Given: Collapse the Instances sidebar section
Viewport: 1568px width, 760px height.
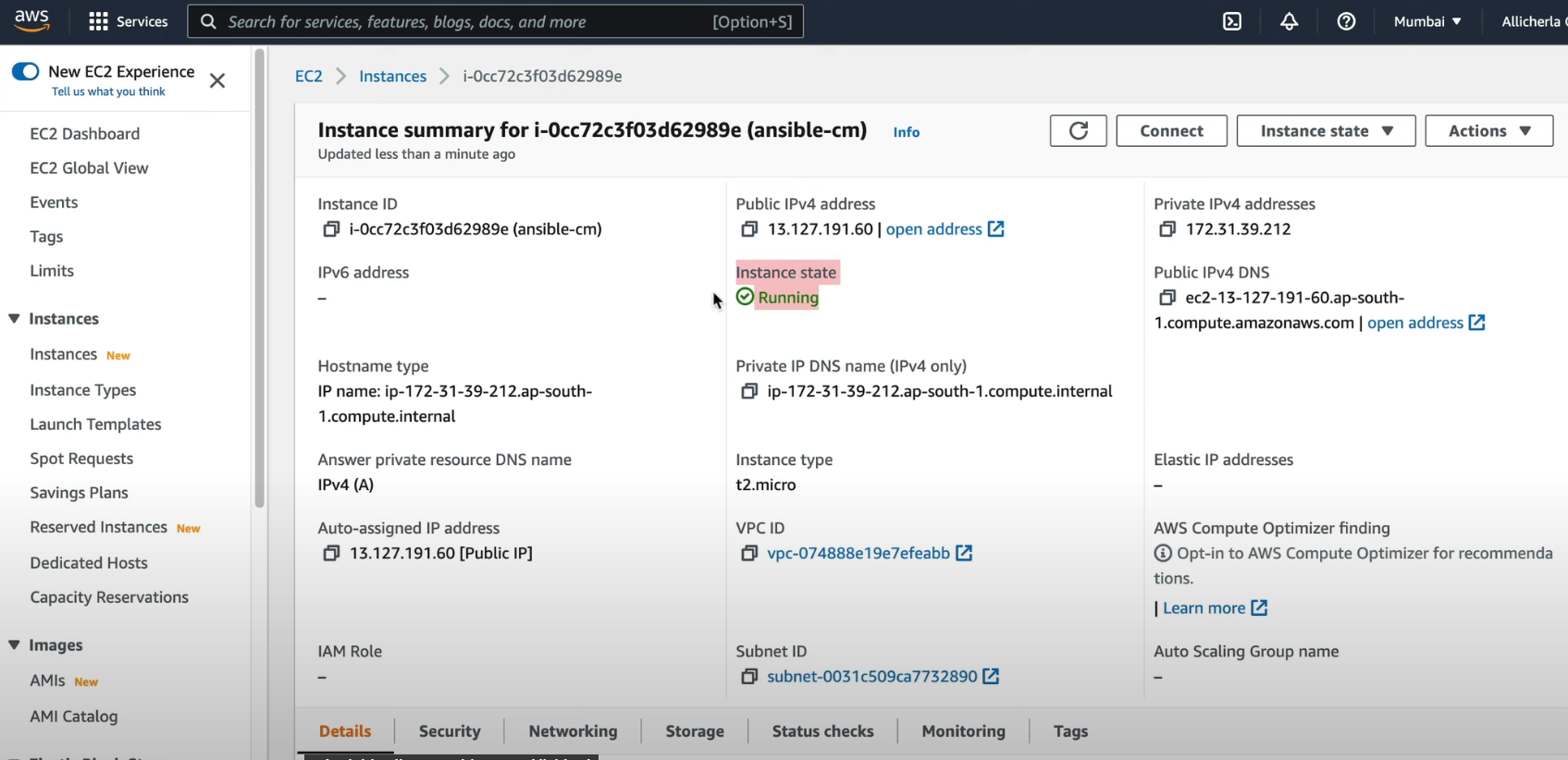Looking at the screenshot, I should (14, 319).
